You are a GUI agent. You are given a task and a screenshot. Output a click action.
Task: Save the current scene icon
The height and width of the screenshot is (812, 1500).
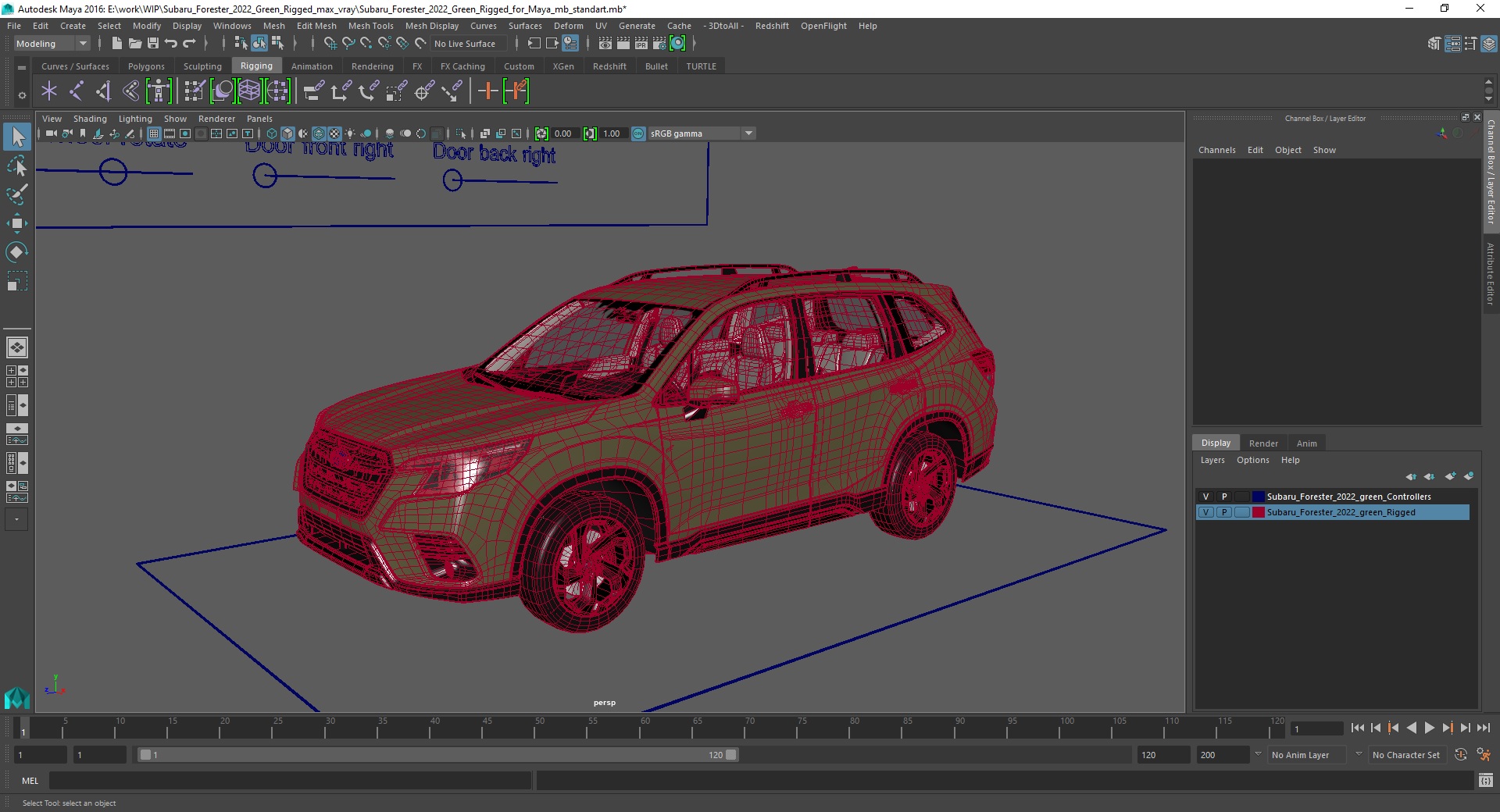point(153,44)
